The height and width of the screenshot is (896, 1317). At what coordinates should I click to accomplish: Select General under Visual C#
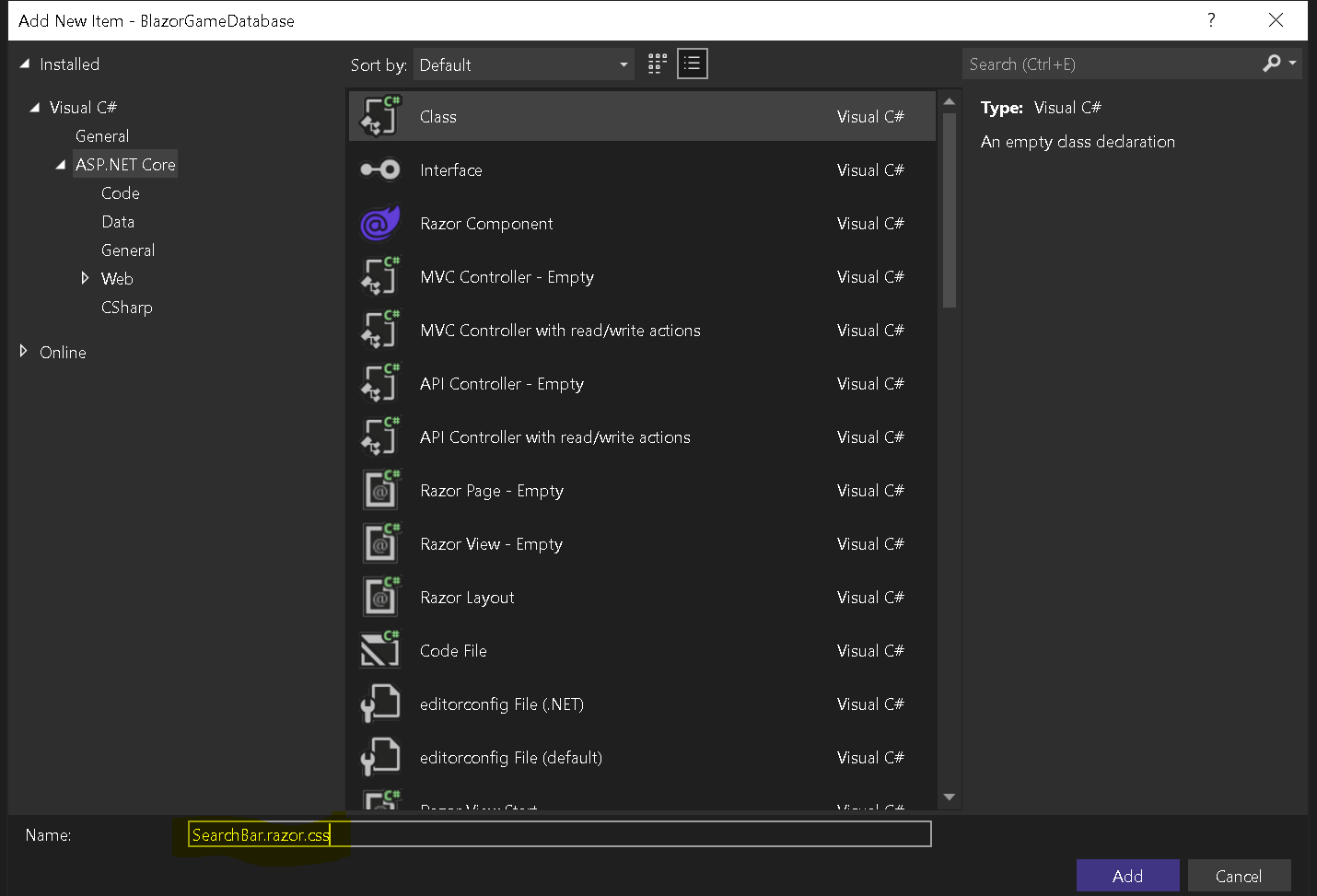pos(102,136)
